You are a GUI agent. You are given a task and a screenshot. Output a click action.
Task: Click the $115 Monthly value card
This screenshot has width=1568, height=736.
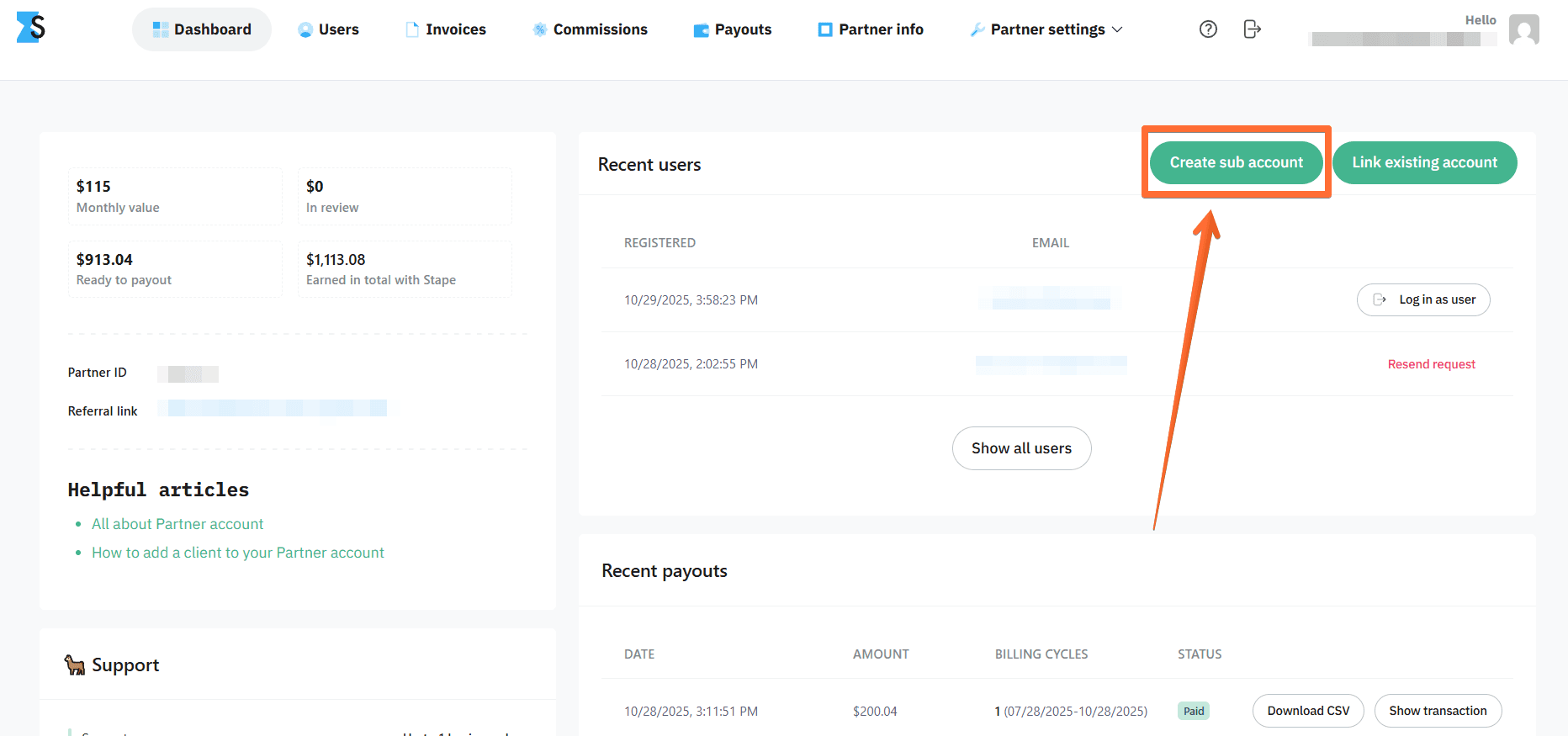point(175,196)
